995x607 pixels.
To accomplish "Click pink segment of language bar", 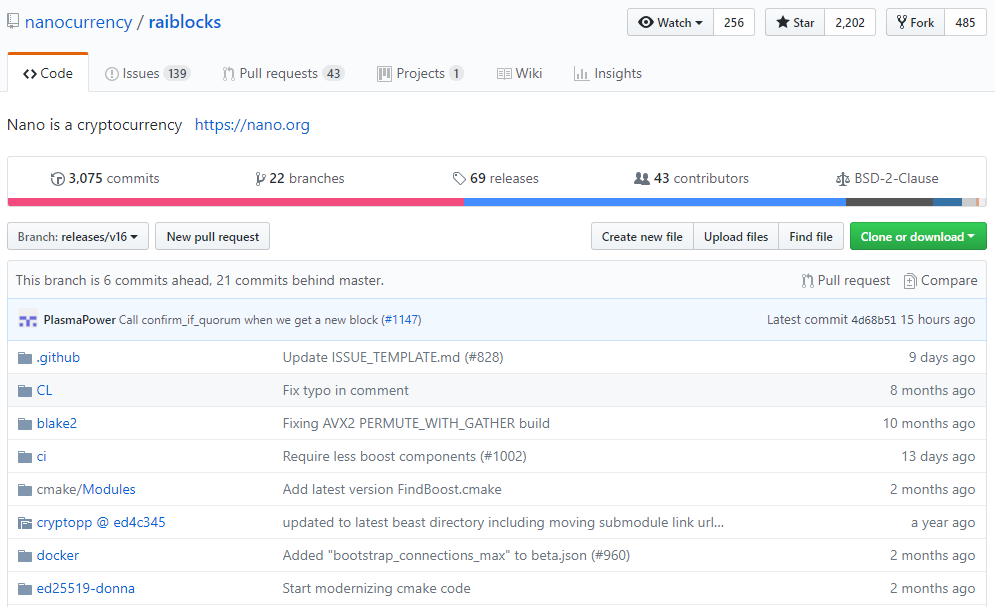I will tap(235, 202).
